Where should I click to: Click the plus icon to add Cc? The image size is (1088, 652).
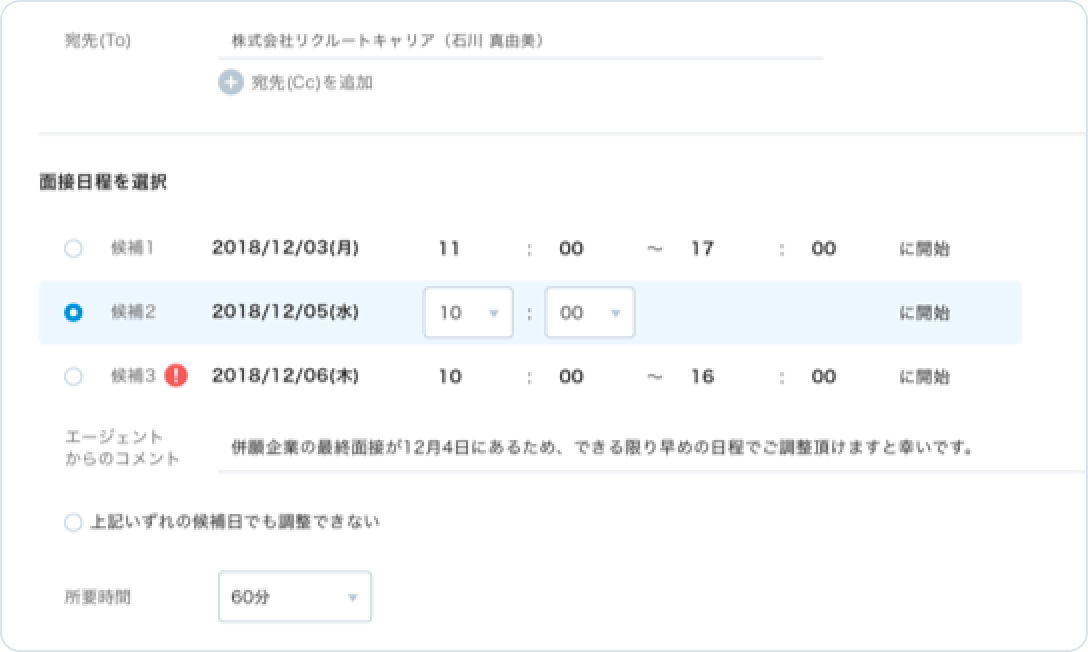(231, 82)
